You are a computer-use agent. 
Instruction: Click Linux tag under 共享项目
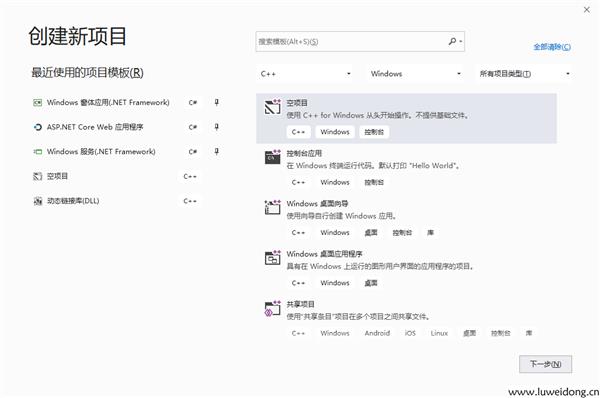[439, 333]
